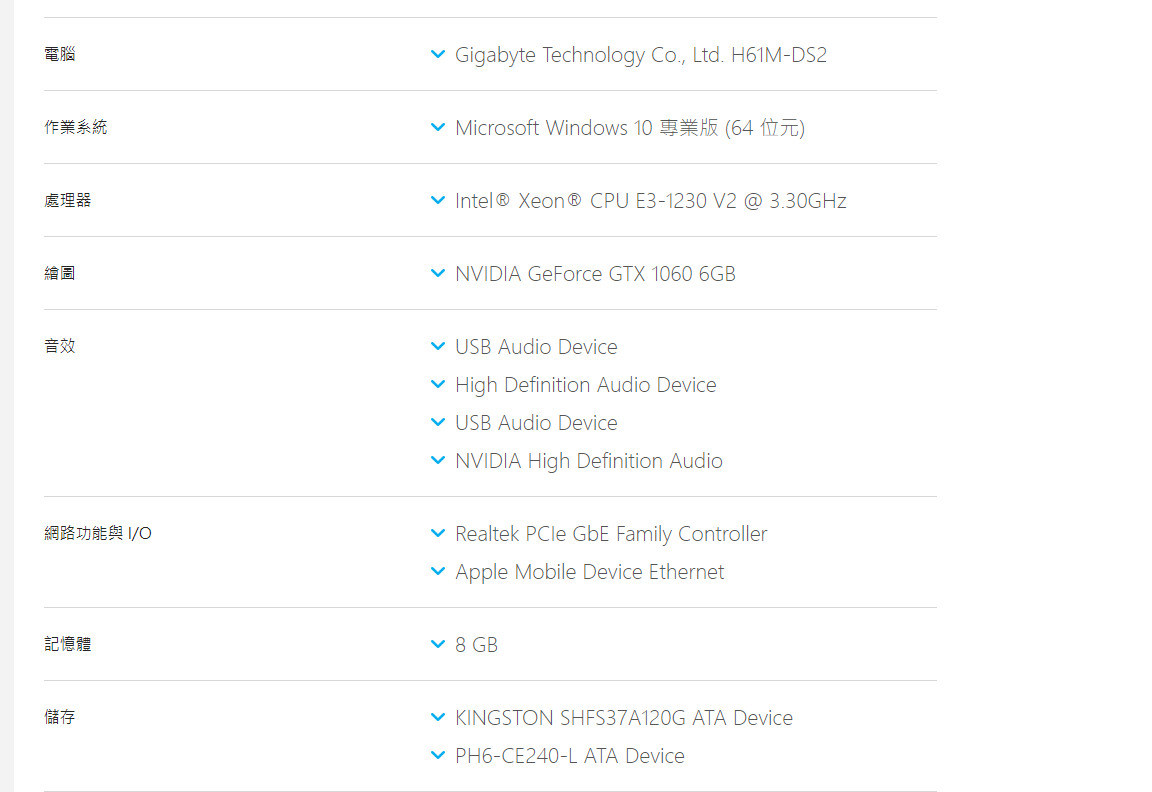The width and height of the screenshot is (1152, 792).
Task: Click the High Definition Audio Device text
Action: pyautogui.click(x=585, y=385)
